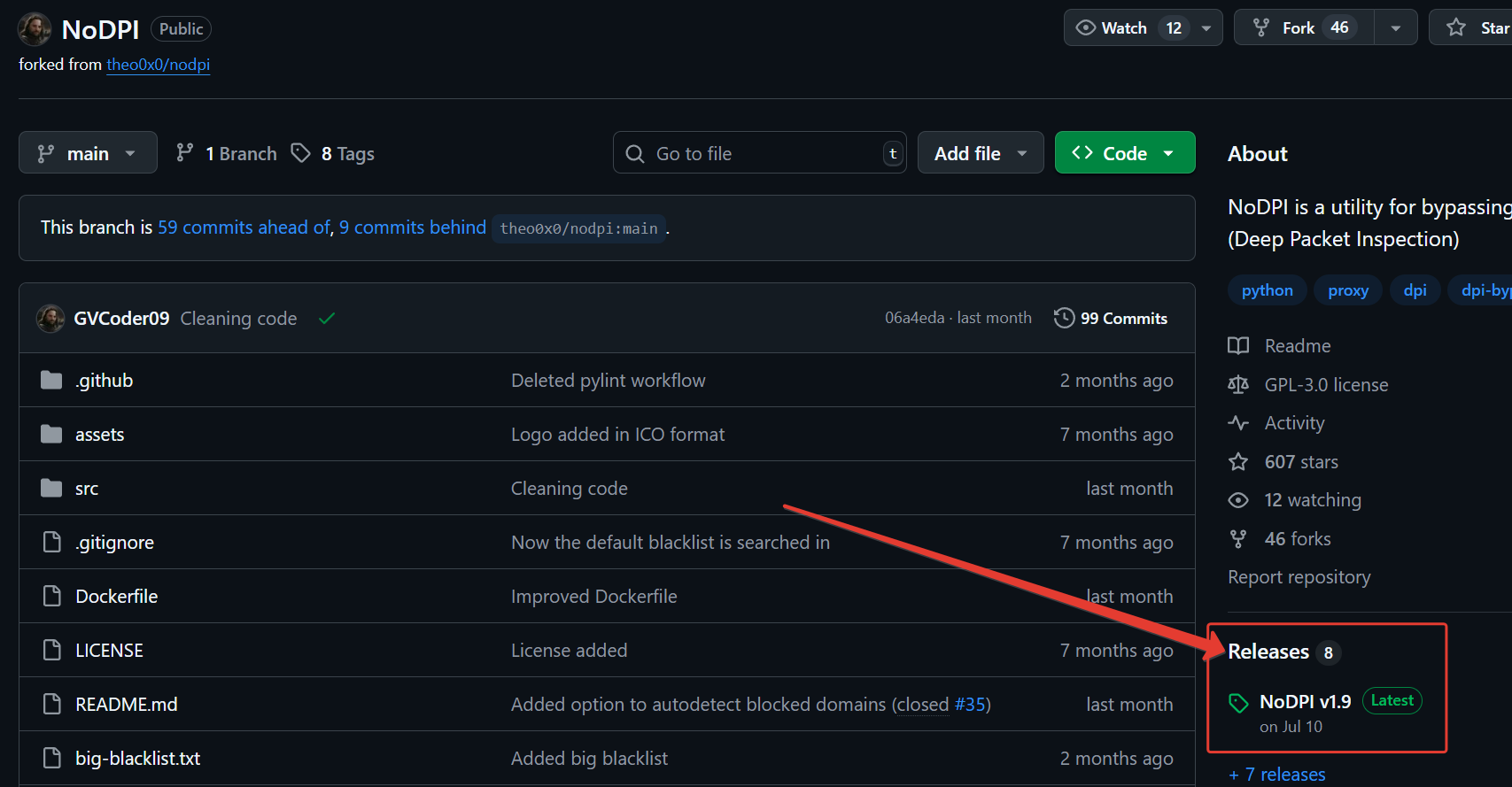
Task: Open the 99 Commits history
Action: point(1111,318)
